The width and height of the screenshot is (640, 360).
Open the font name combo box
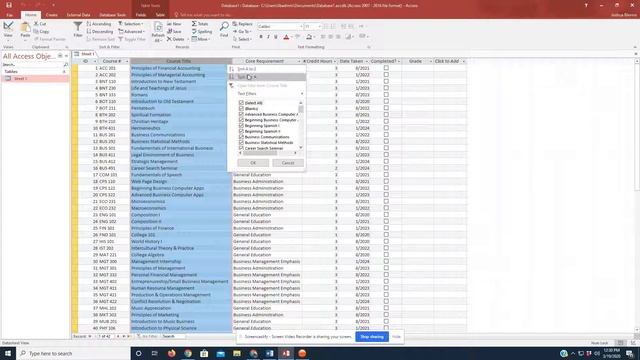[x=280, y=27]
